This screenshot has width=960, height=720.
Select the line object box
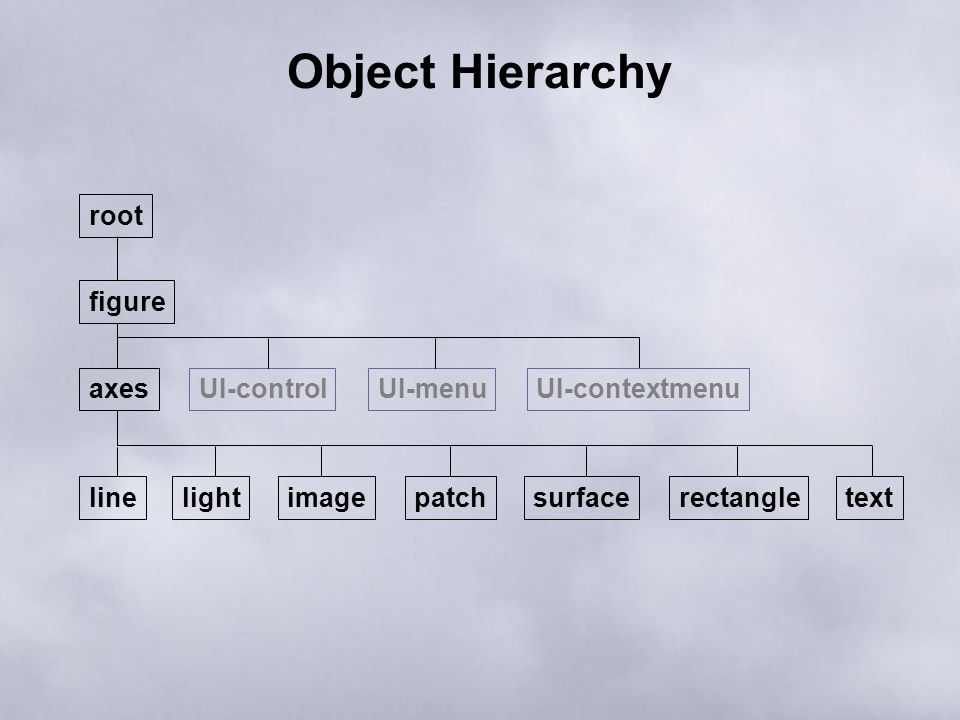pyautogui.click(x=113, y=498)
